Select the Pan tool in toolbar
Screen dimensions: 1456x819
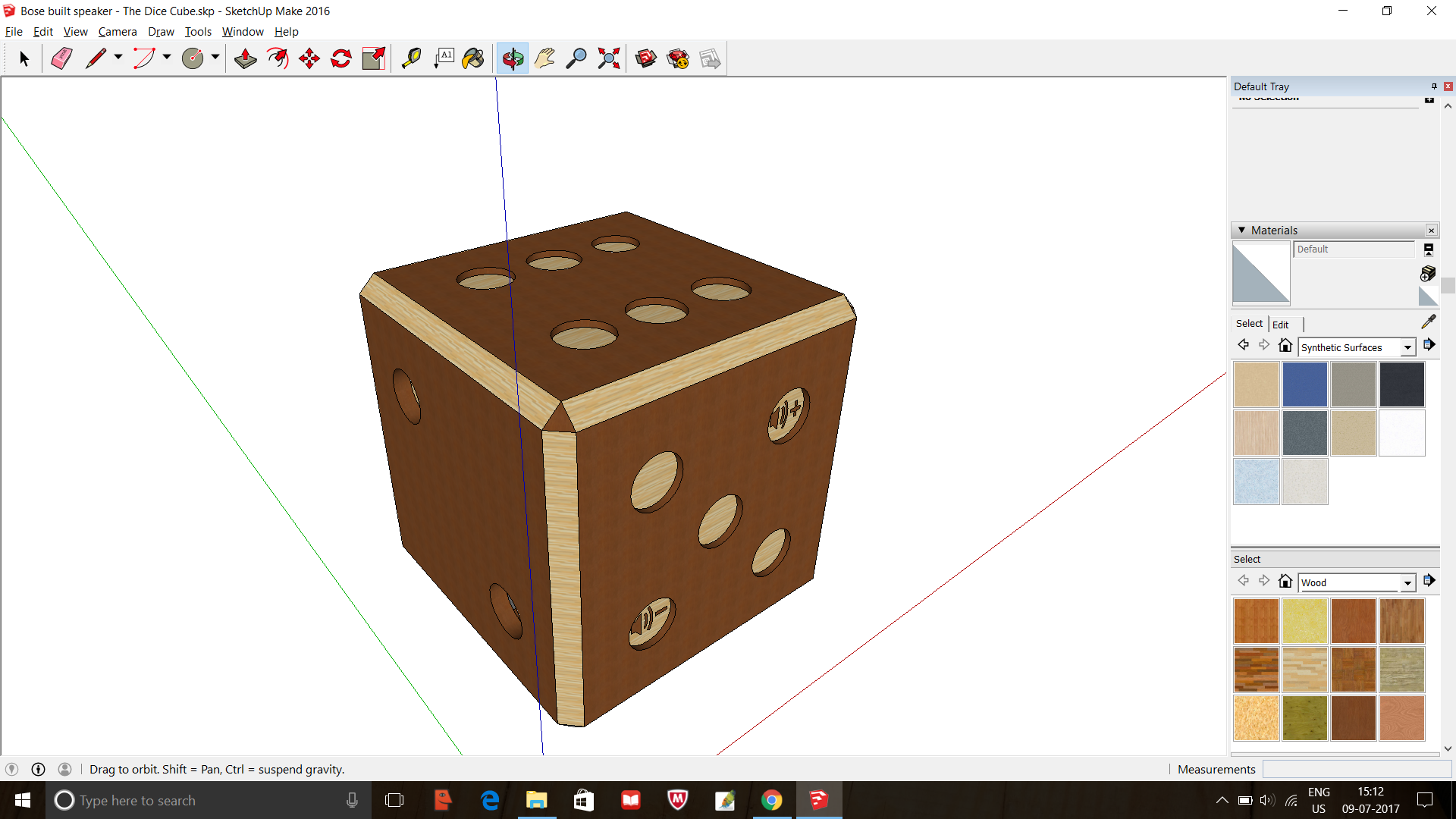click(x=543, y=58)
